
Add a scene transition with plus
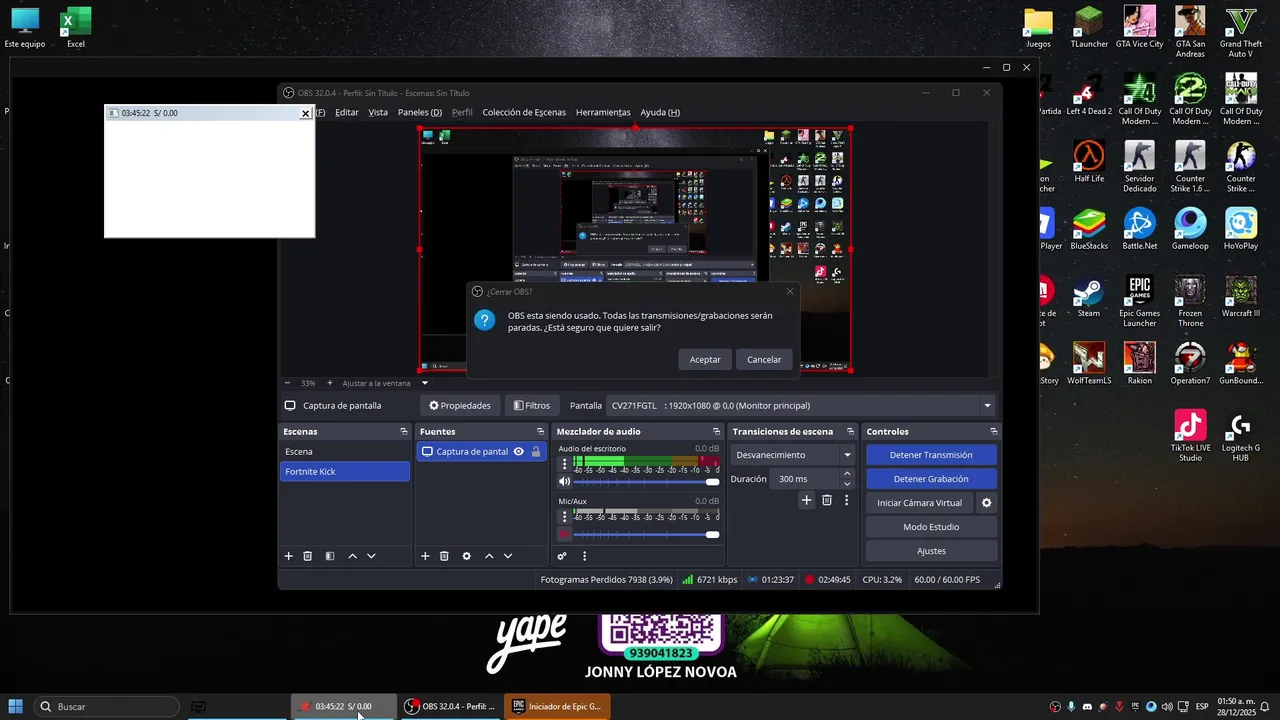(x=806, y=500)
